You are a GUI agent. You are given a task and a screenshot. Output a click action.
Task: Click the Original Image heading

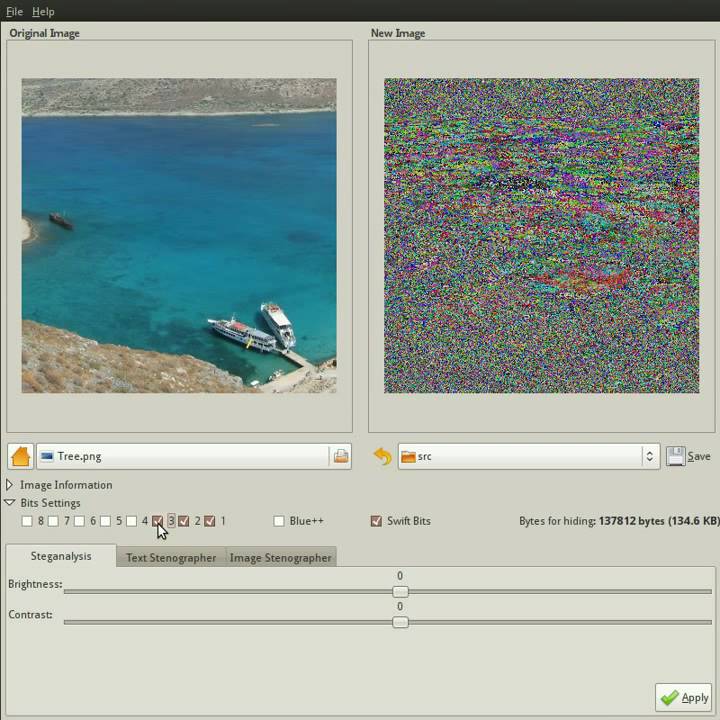coord(45,33)
